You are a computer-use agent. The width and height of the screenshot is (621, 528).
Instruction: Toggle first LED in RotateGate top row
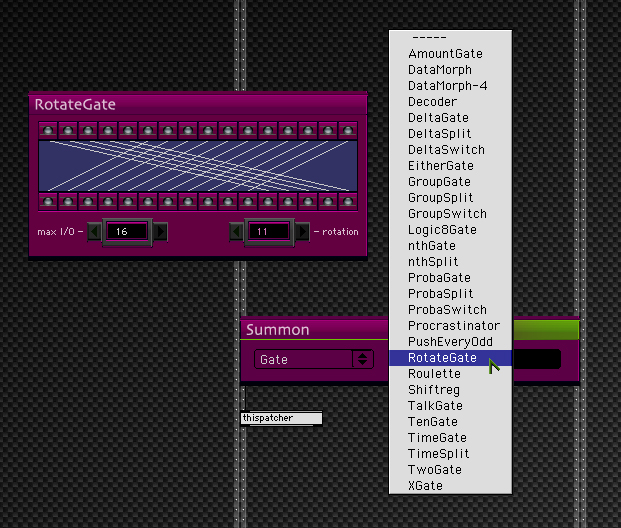point(48,130)
